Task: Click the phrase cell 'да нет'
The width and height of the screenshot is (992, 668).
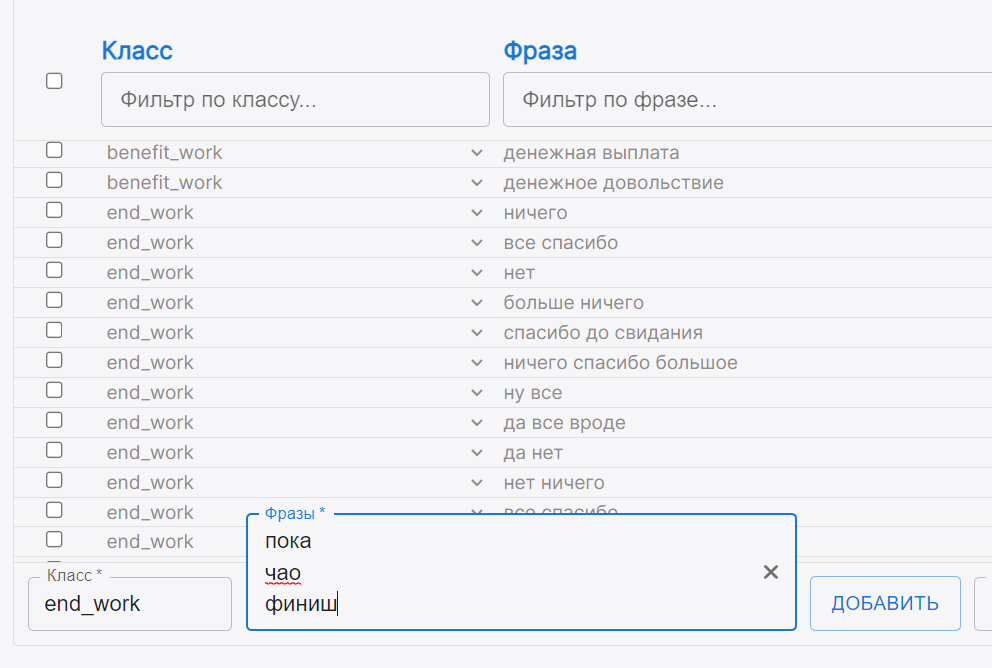Action: point(533,453)
